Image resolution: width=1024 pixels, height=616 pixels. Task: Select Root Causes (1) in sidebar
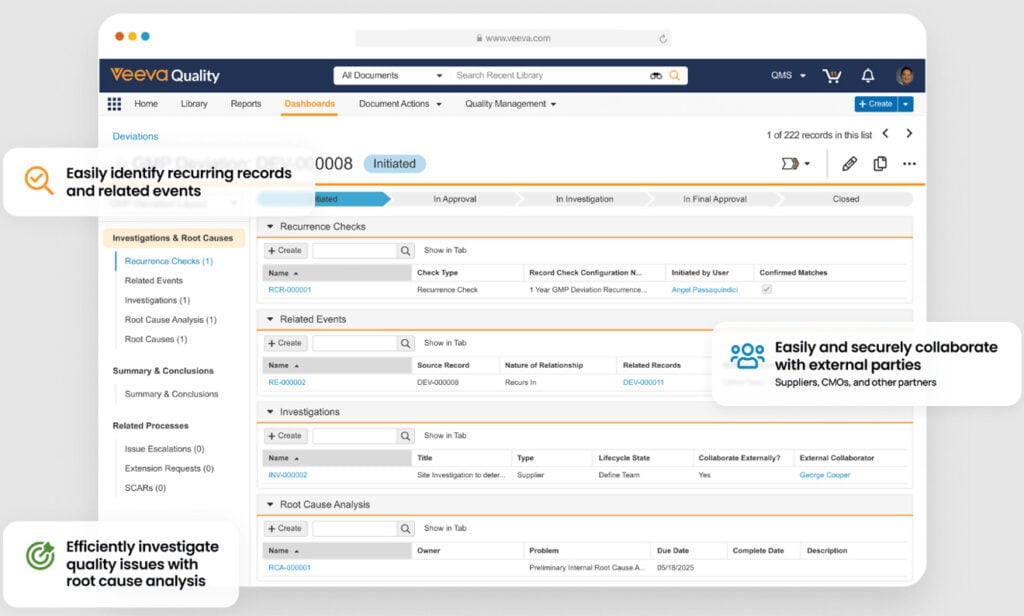point(155,340)
